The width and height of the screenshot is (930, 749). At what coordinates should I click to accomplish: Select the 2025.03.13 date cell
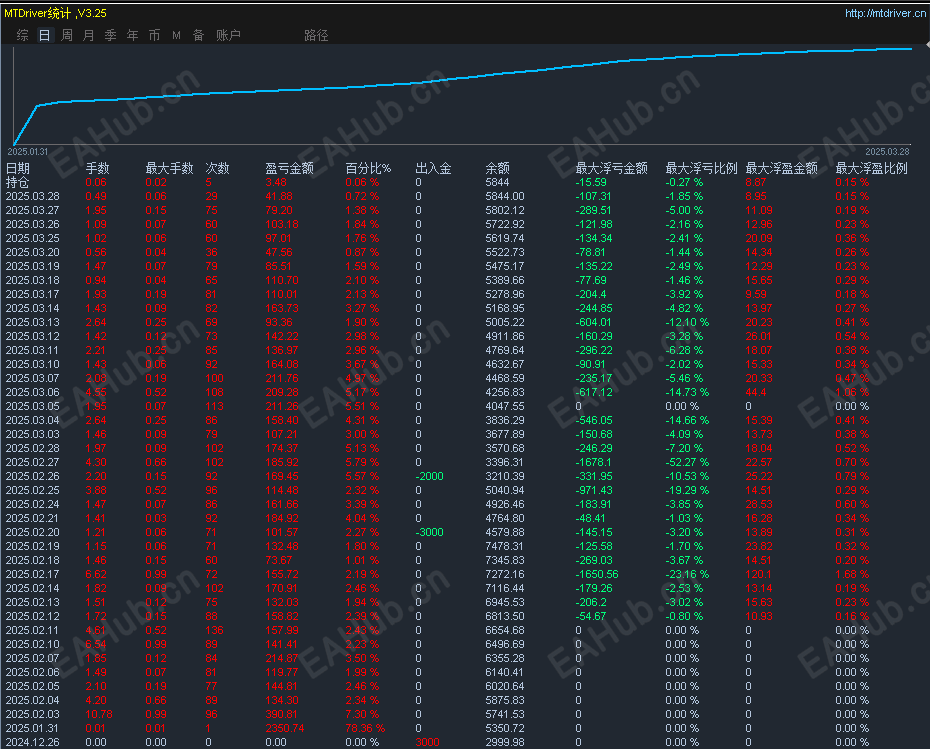tap(33, 323)
